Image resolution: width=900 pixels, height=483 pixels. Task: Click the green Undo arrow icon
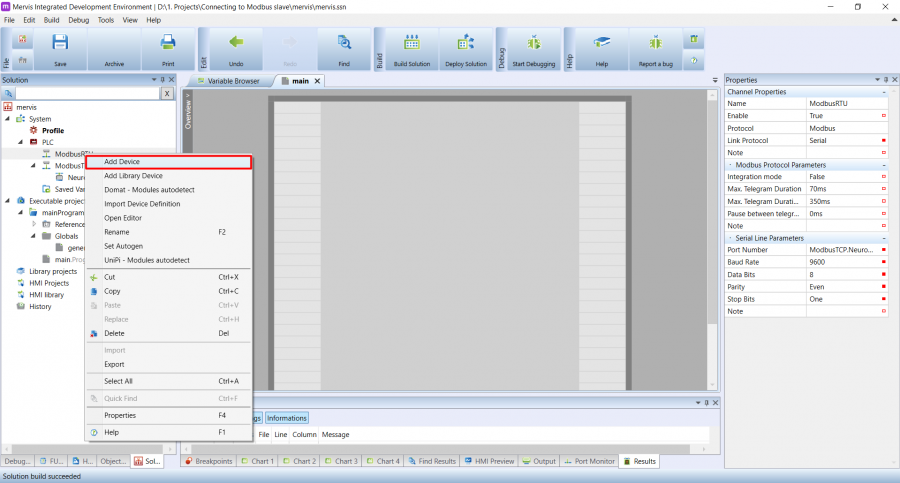(236, 44)
